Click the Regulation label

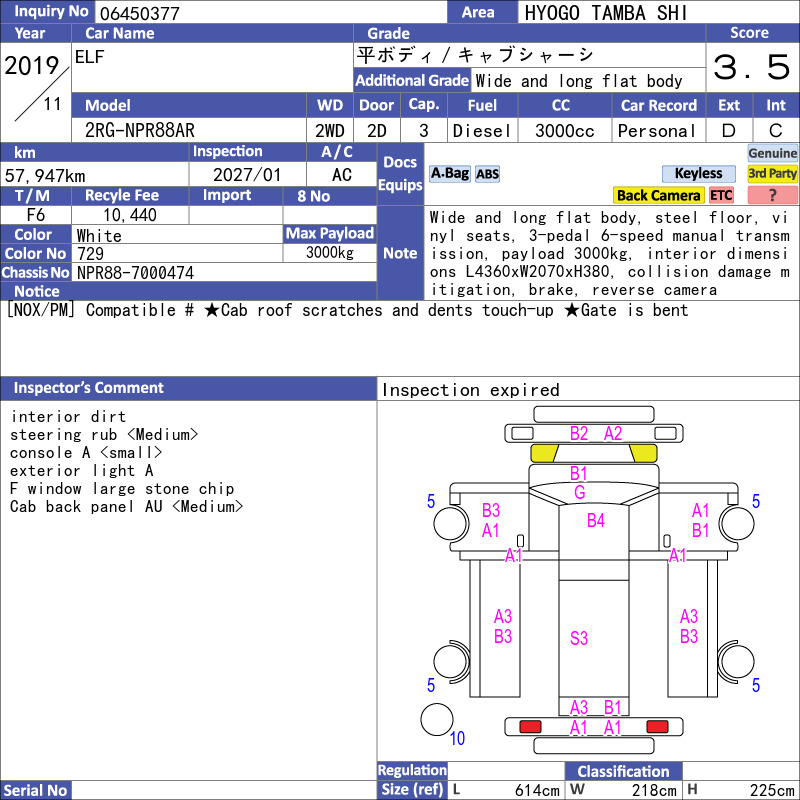click(412, 770)
